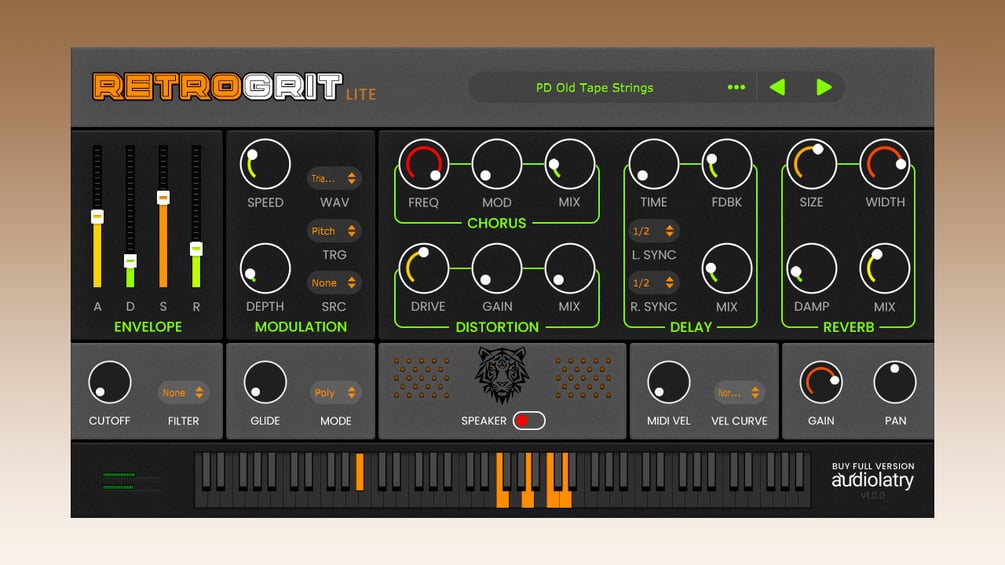This screenshot has height=565, width=1005.
Task: Click the tiger head logo
Action: point(502,375)
